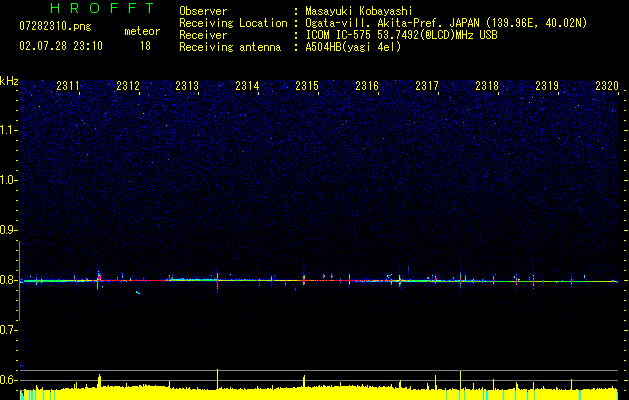This screenshot has width=629, height=400.
Task: Click the 2317 time marker
Action: pyautogui.click(x=427, y=86)
